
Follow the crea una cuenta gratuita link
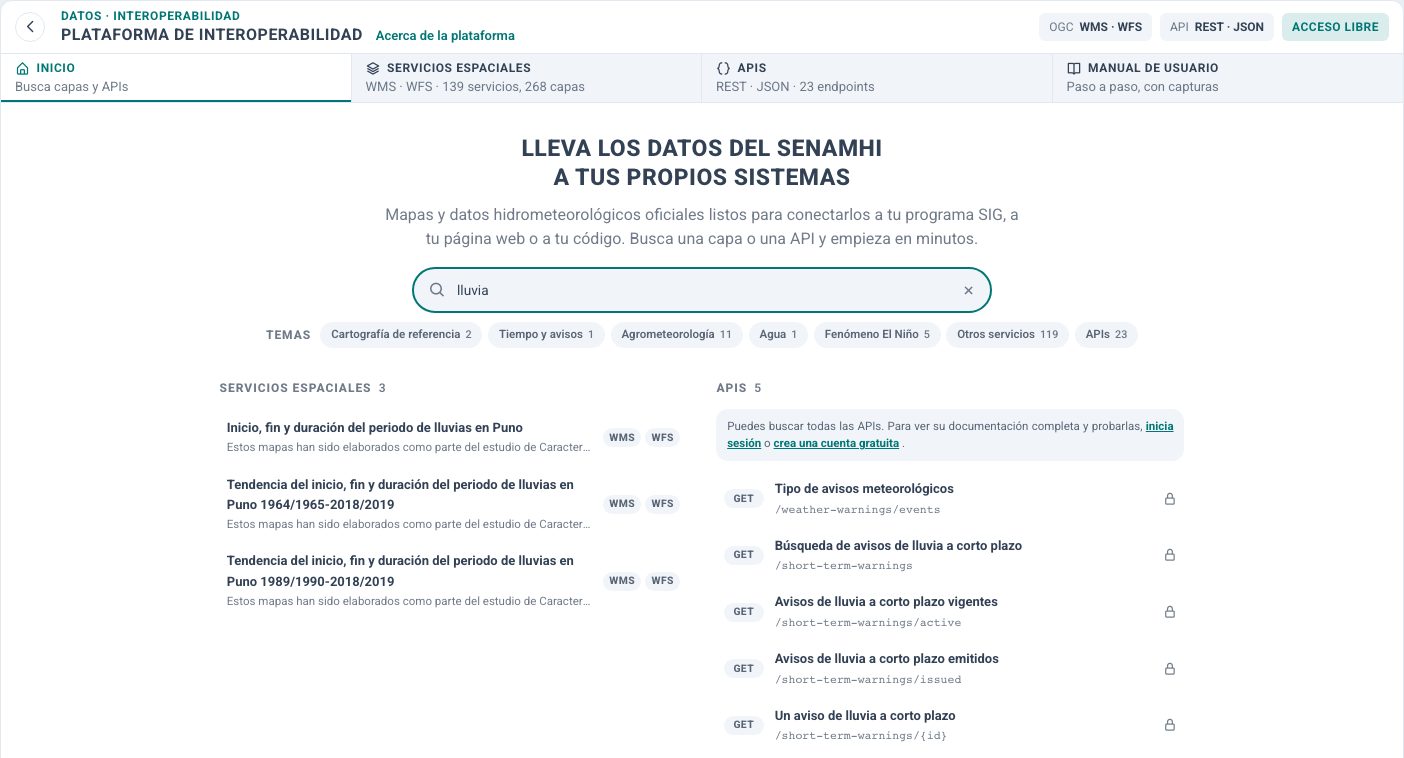point(836,442)
